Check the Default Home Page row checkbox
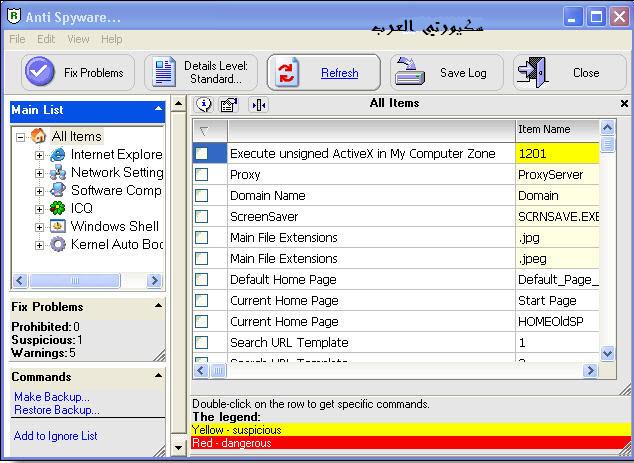Viewport: 634px width, 463px height. pyautogui.click(x=201, y=279)
